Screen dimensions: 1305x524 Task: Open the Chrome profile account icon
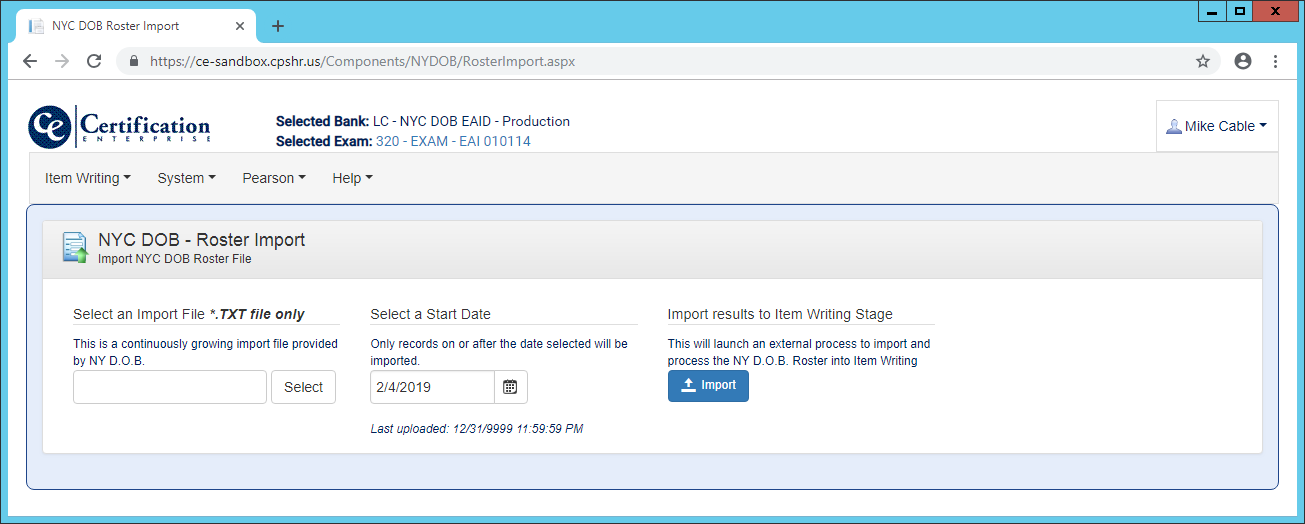(x=1243, y=61)
